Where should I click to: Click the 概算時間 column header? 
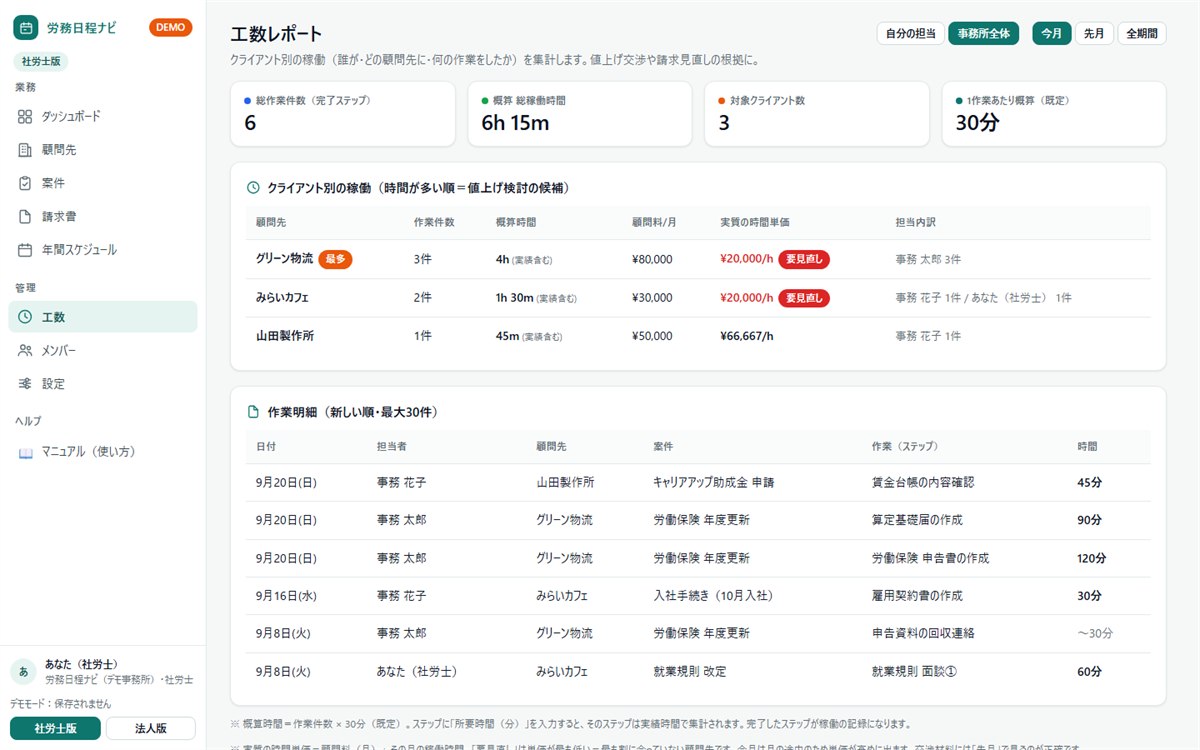515,222
